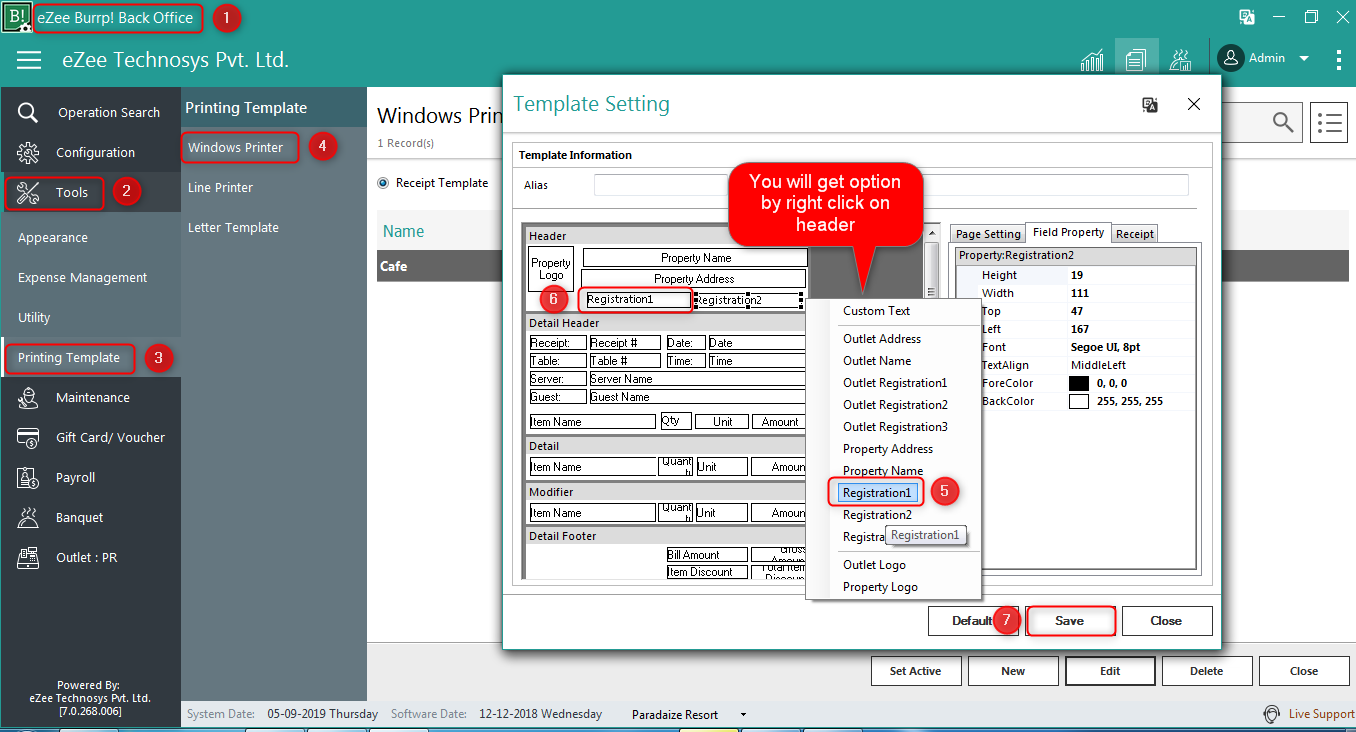This screenshot has width=1356, height=732.
Task: Select the Property Name field in header
Action: pos(695,258)
